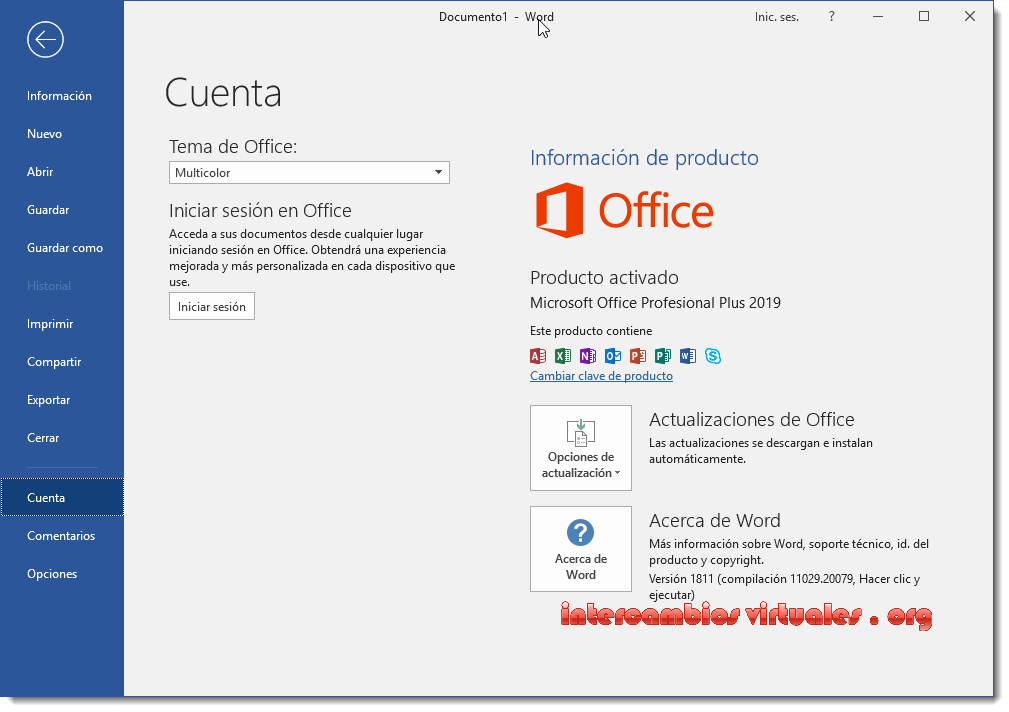Click the Publisher app icon
Viewport: 1009px width, 712px height.
click(x=663, y=356)
